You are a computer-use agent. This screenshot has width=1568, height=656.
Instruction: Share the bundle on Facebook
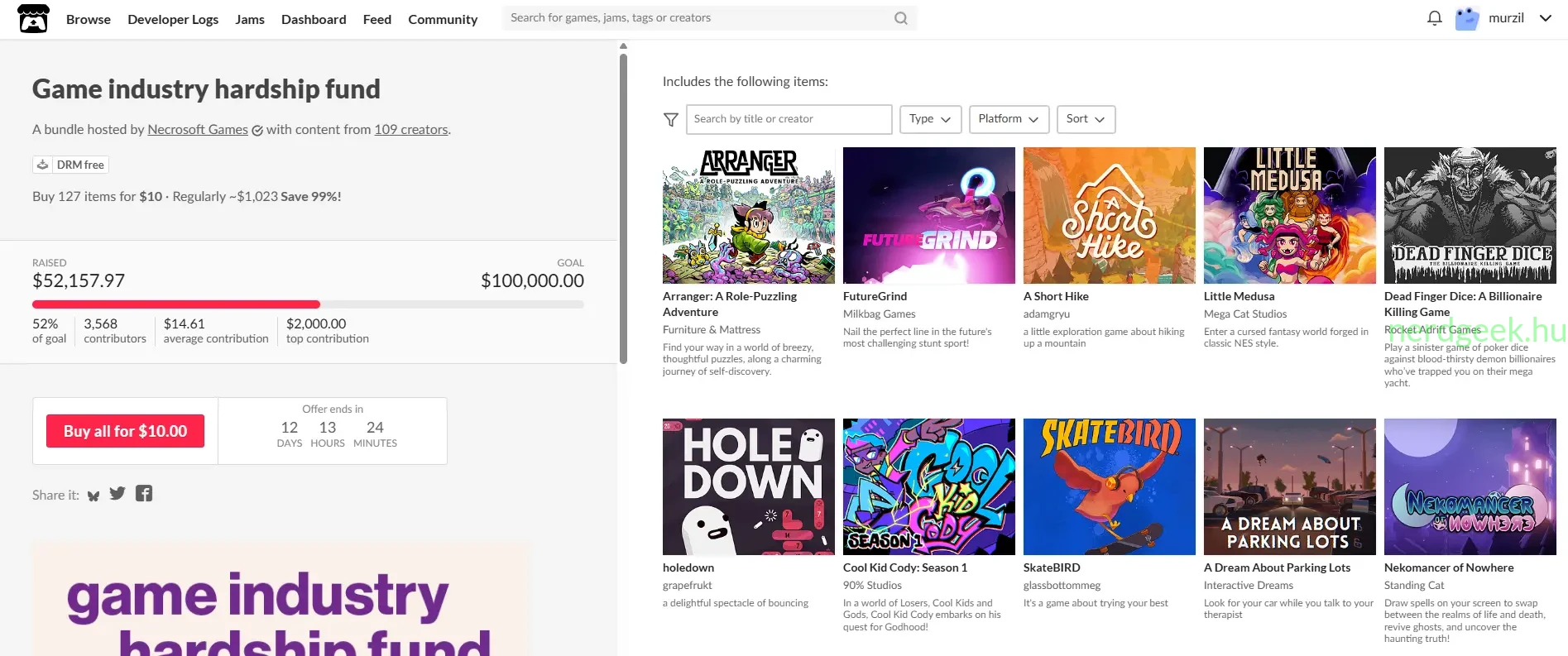144,494
